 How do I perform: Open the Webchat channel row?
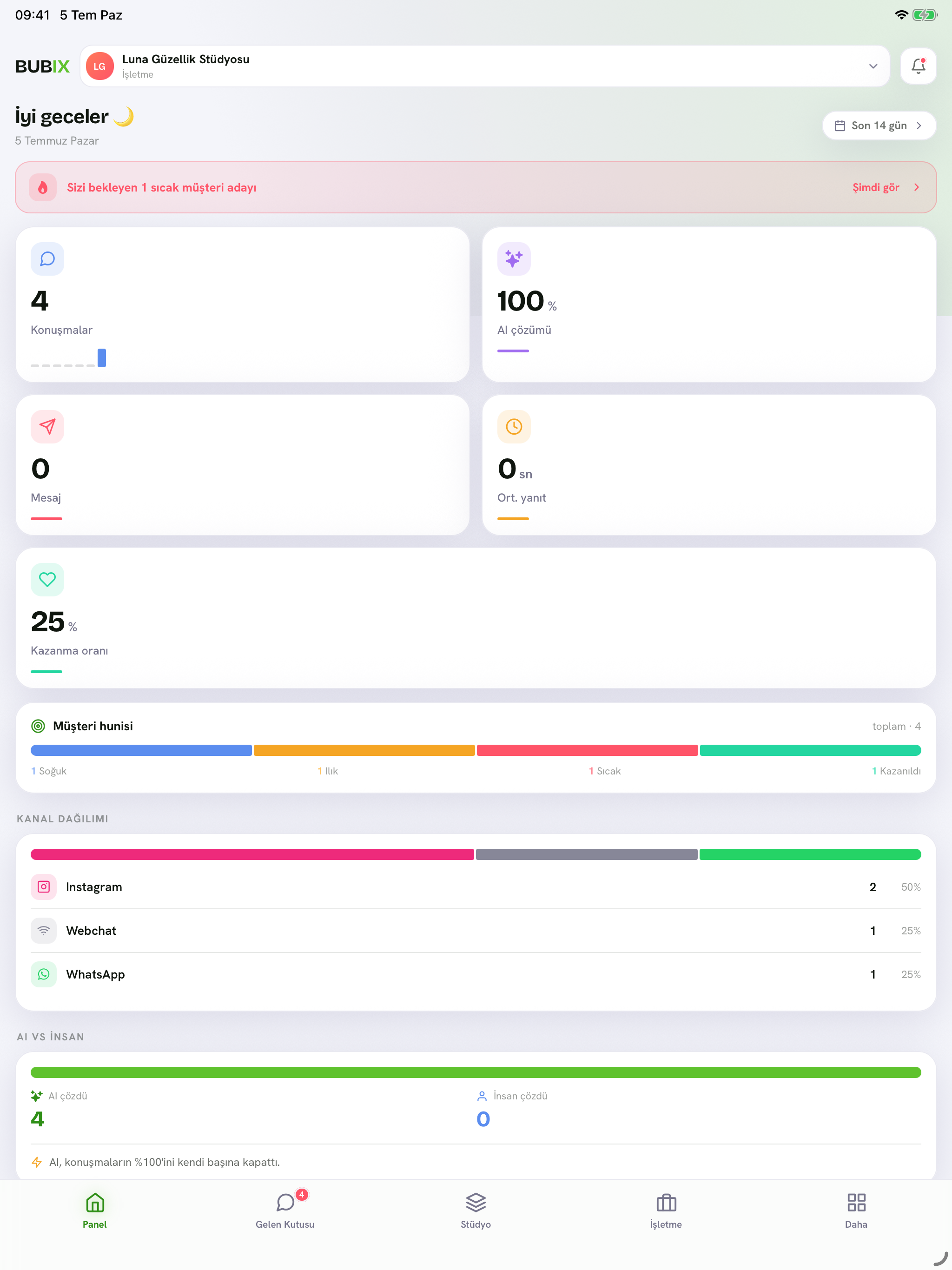pyautogui.click(x=476, y=931)
